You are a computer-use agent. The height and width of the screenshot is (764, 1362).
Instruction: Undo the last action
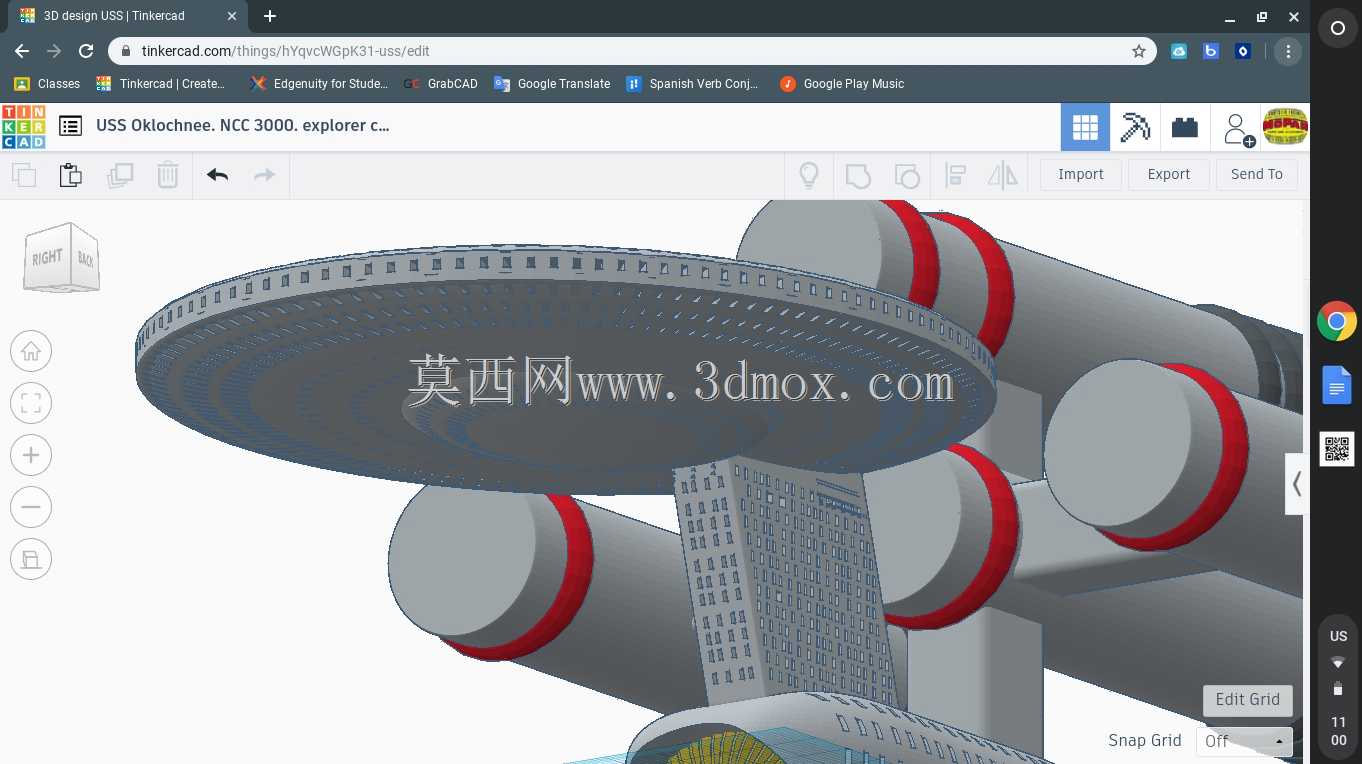pos(217,175)
